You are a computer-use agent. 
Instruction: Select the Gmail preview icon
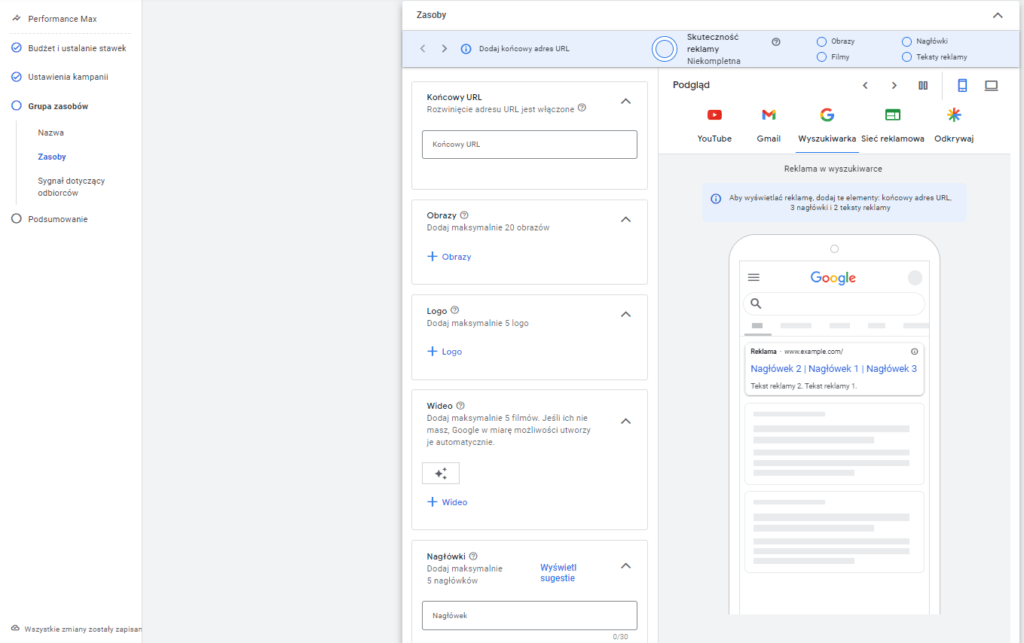click(x=768, y=115)
